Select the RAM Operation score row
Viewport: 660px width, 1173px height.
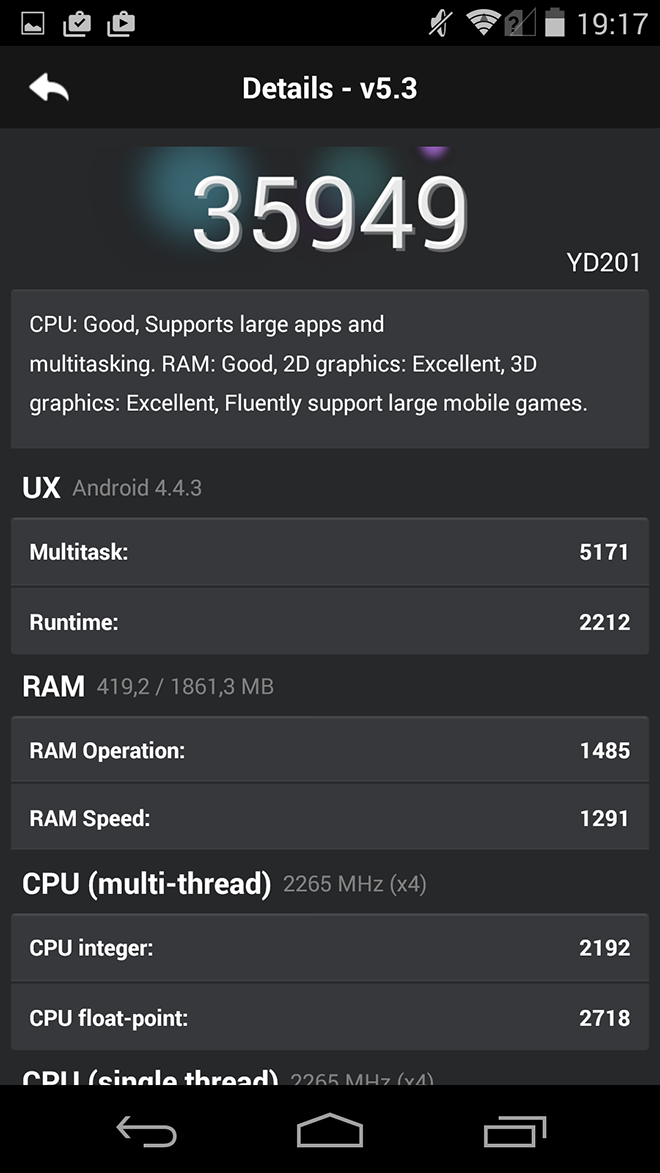(329, 750)
